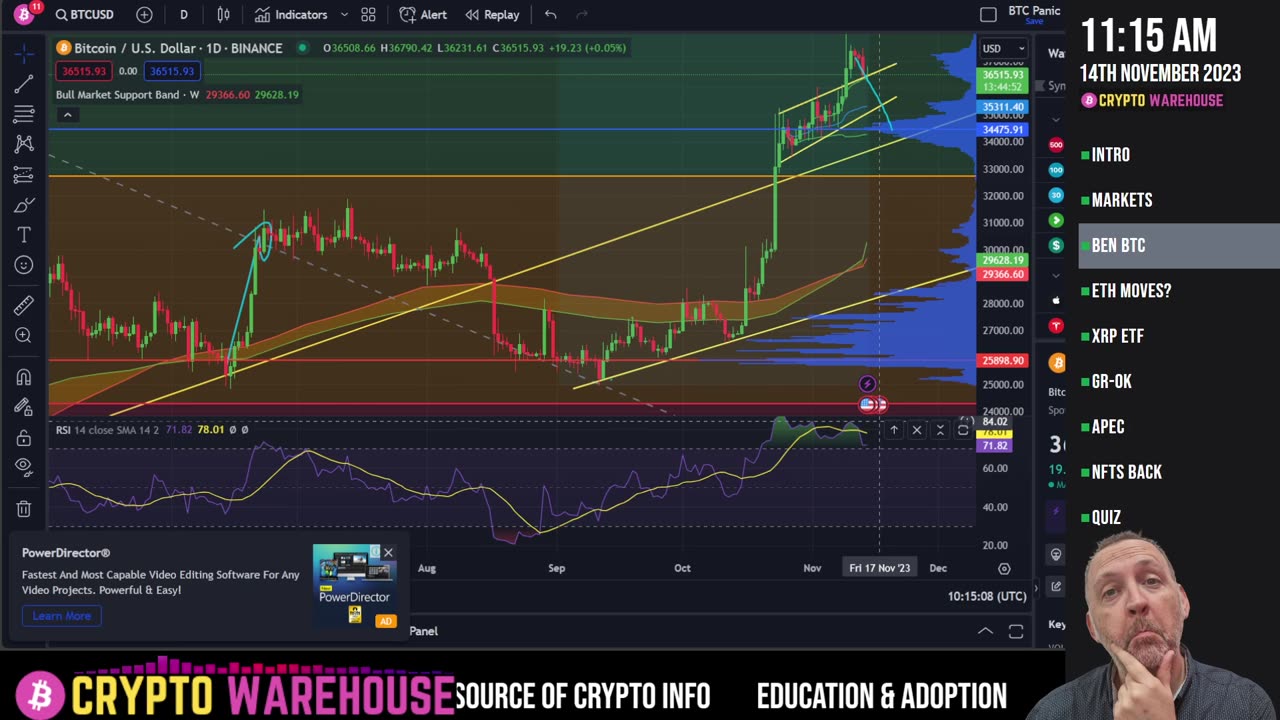Click the 10:15:08 (UTC) timezone selector
This screenshot has width=1280, height=720.
(x=987, y=596)
